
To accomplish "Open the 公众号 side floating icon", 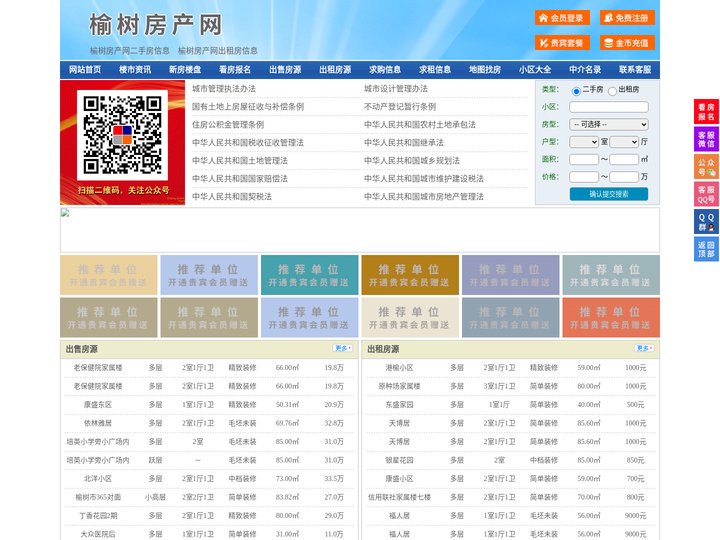I will [x=706, y=167].
